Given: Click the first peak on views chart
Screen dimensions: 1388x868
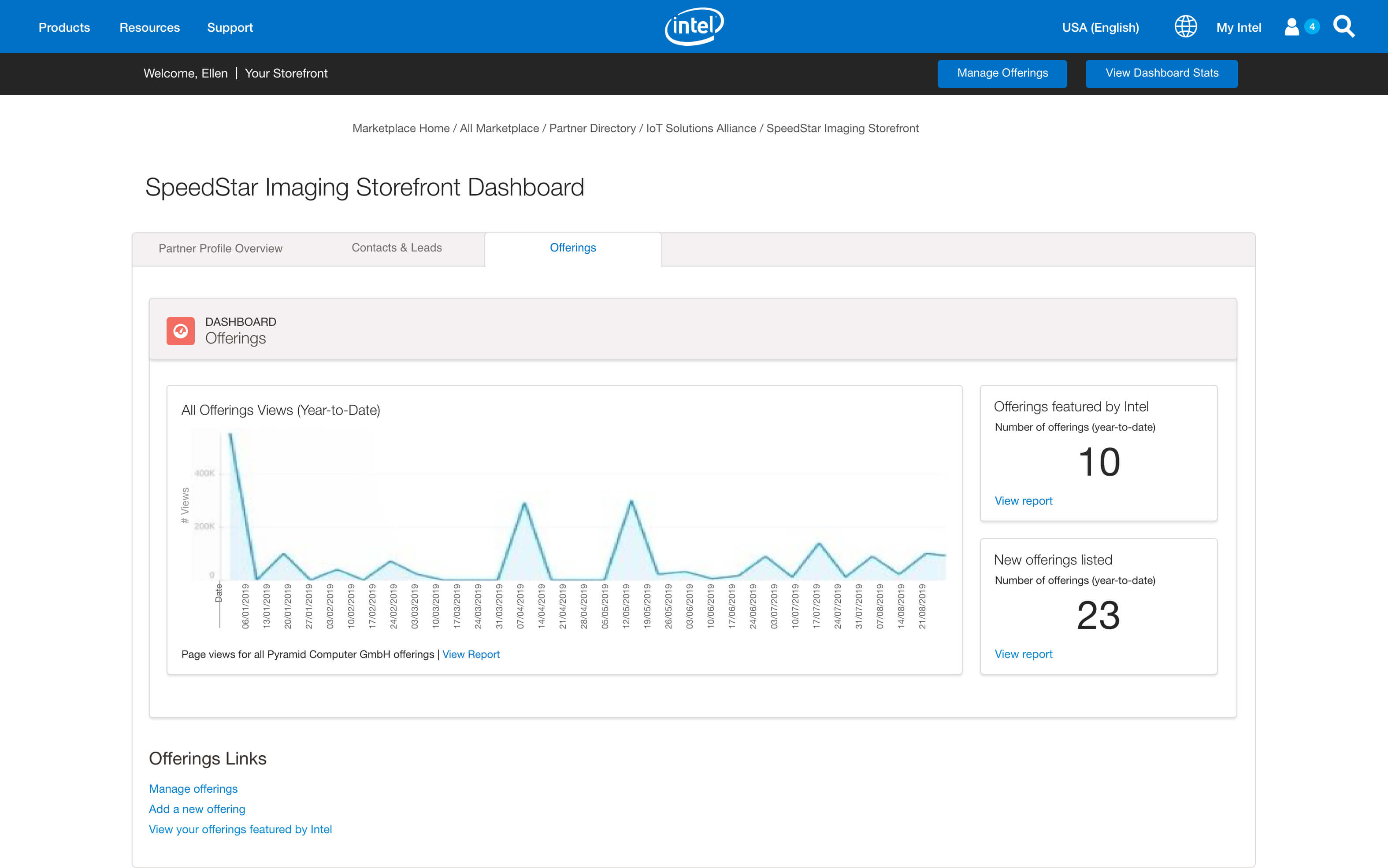Looking at the screenshot, I should pyautogui.click(x=231, y=436).
